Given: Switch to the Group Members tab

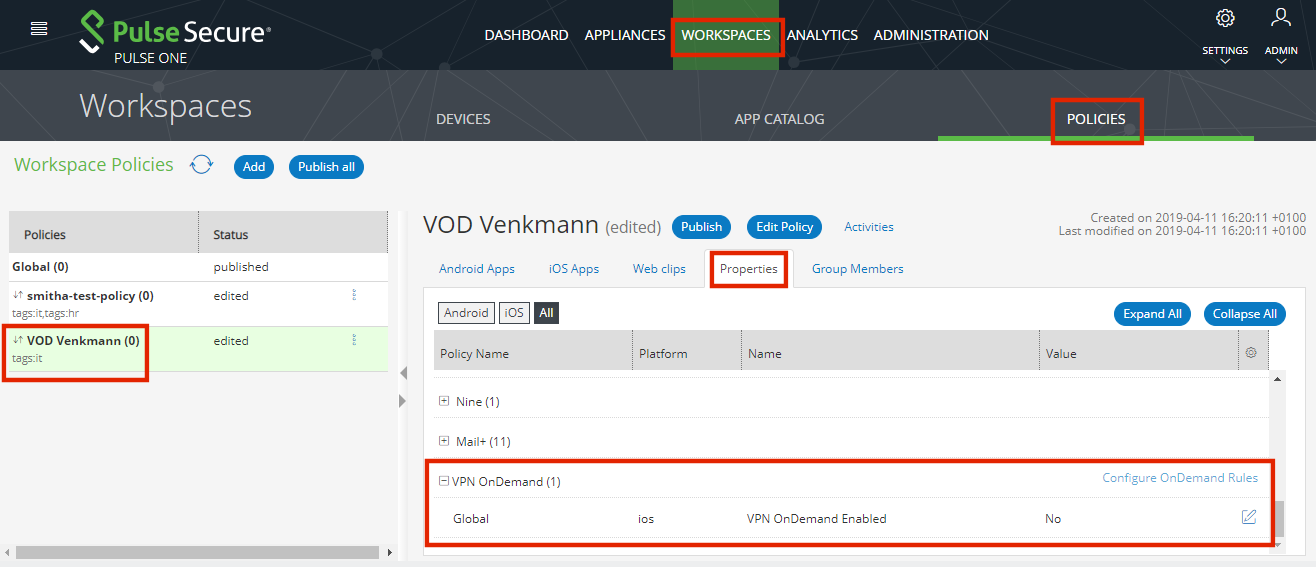Looking at the screenshot, I should (x=857, y=269).
